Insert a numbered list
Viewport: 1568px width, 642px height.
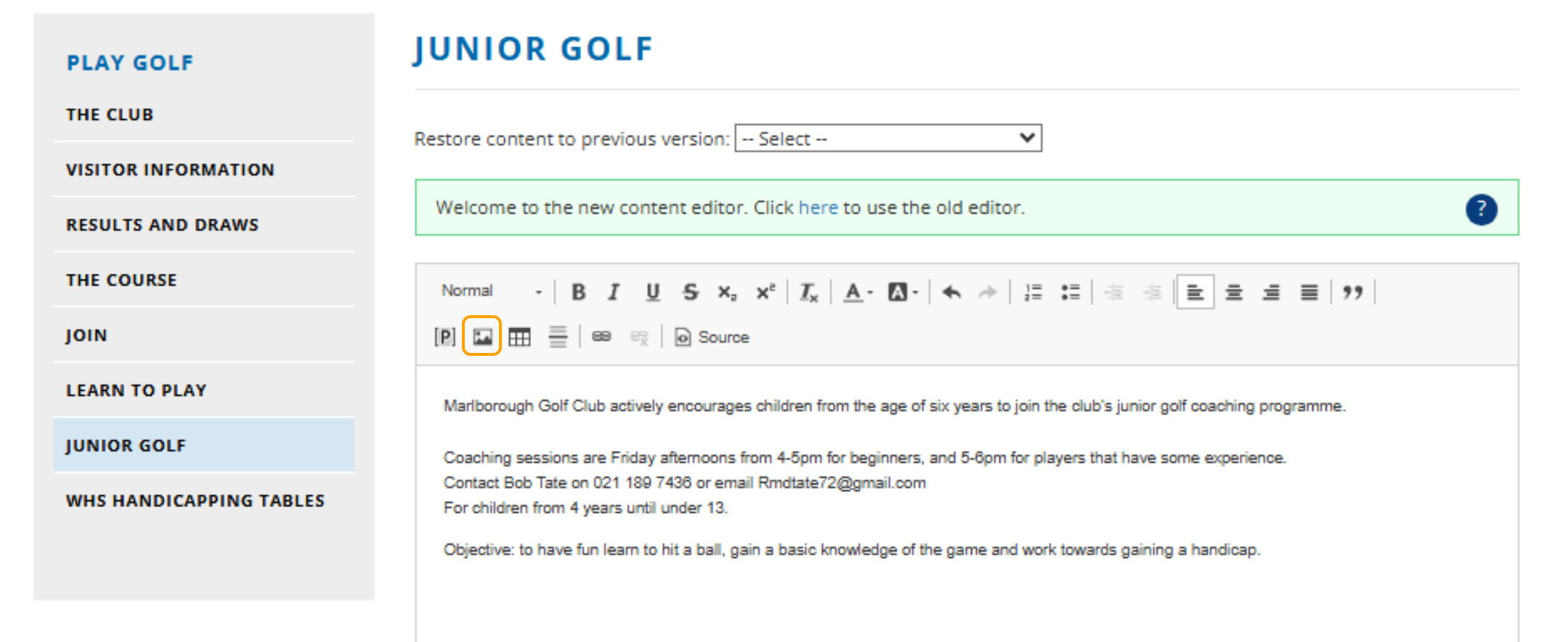[1033, 292]
